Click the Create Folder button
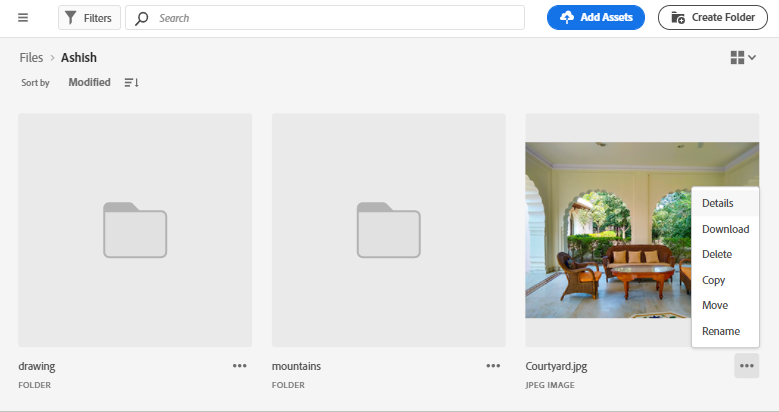 tap(712, 17)
